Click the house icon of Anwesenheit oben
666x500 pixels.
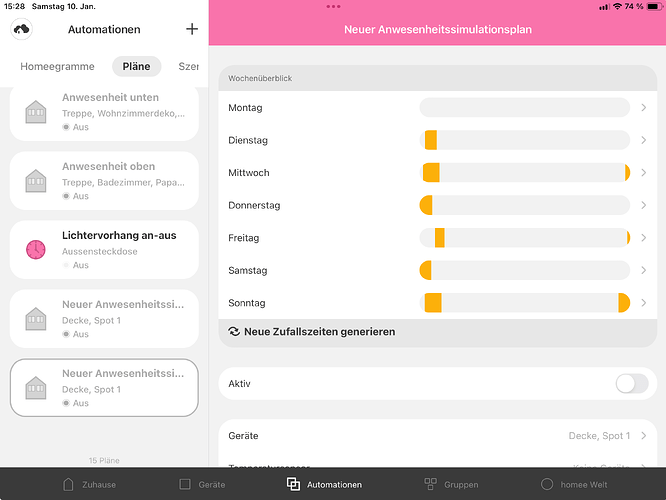[x=36, y=181]
